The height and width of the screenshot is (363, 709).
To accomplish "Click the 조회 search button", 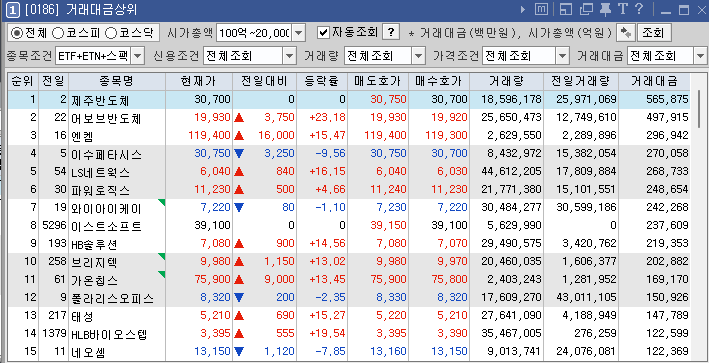I will click(654, 33).
